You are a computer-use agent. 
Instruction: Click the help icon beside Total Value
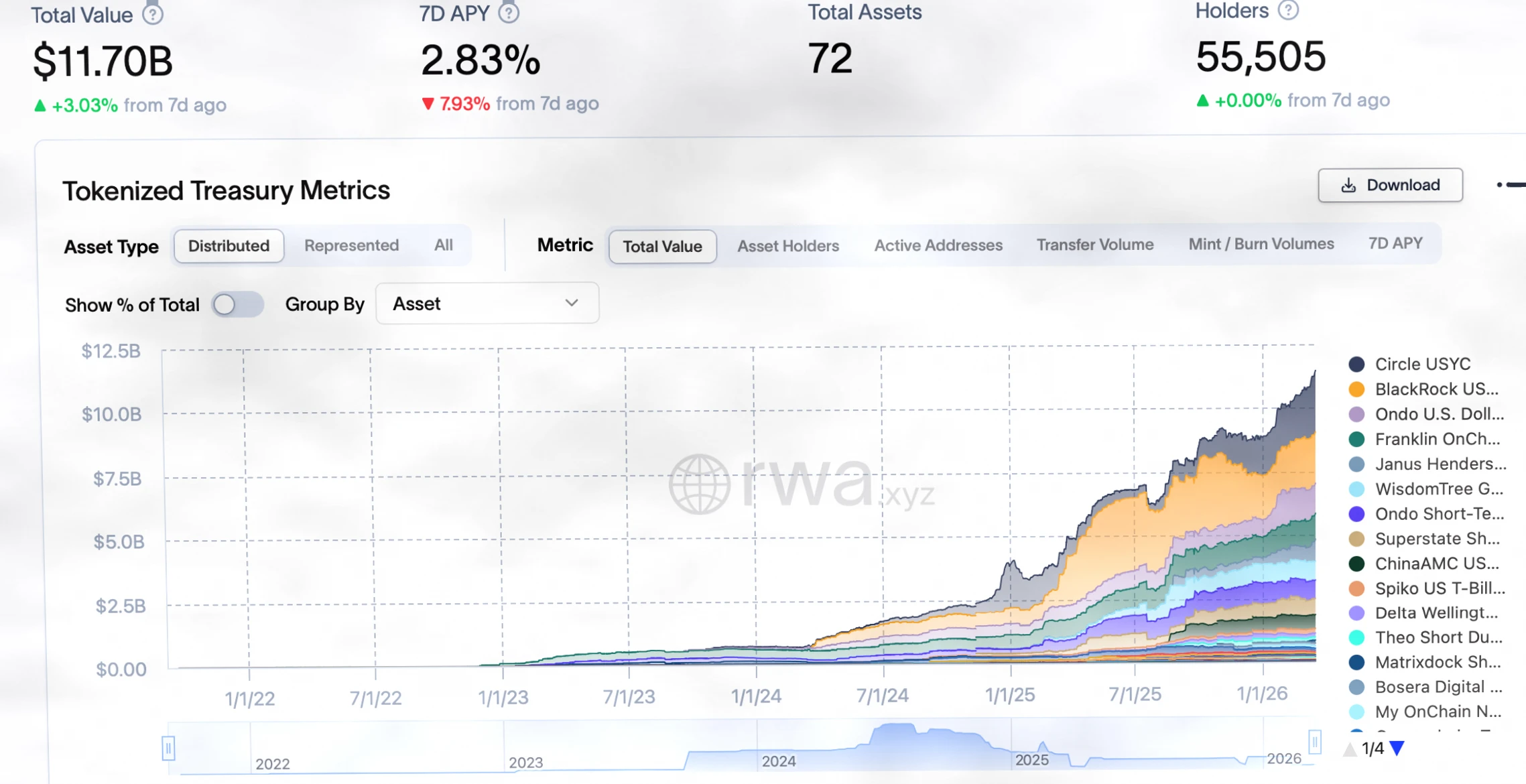tap(153, 14)
